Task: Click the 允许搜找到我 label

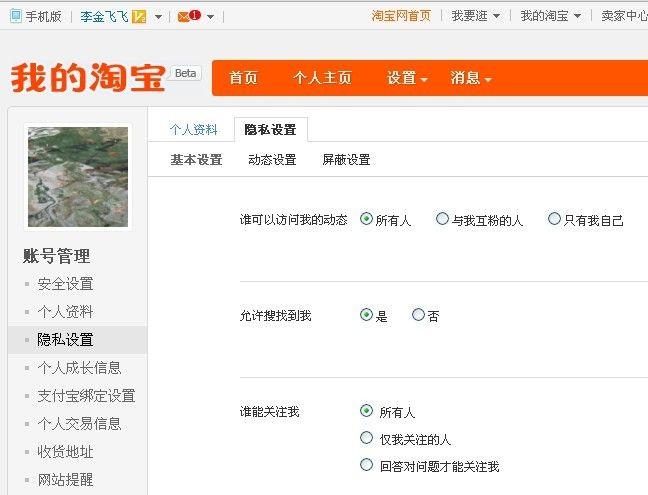Action: pos(275,316)
